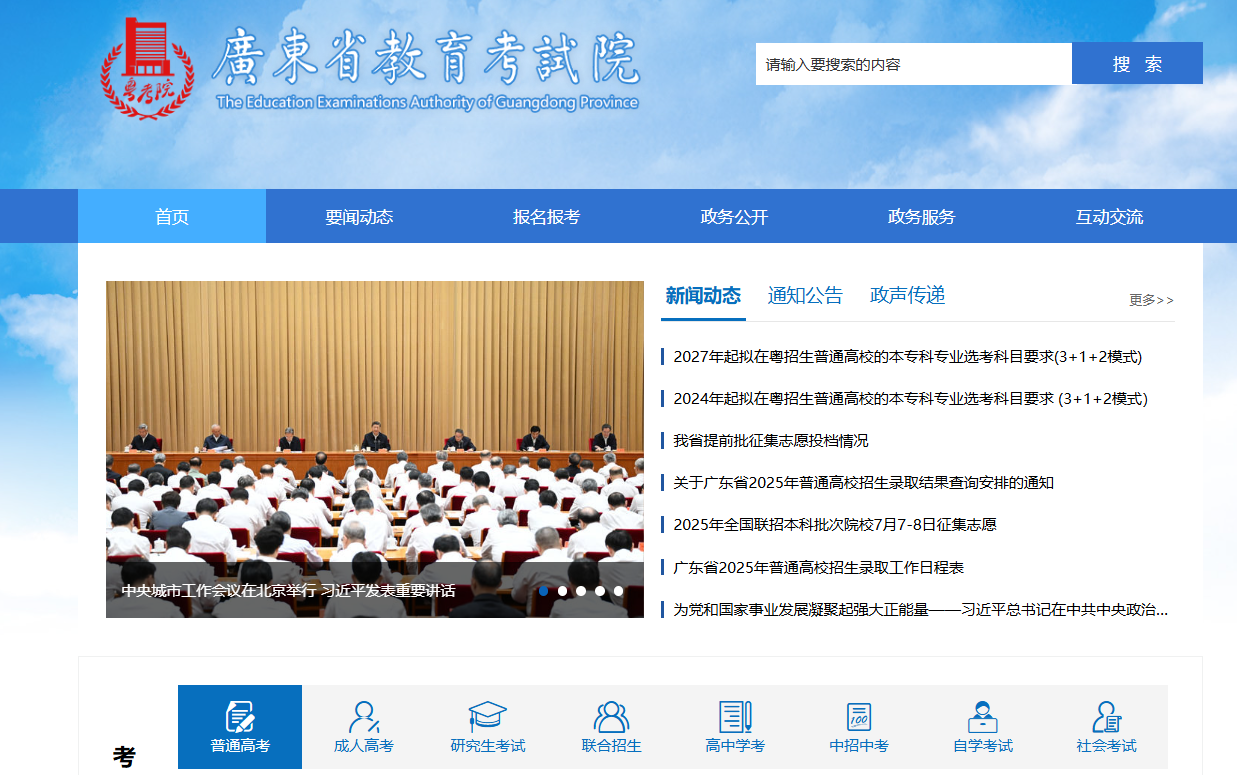Screen dimensions: 1237x775
Task: Select the second carousel dot
Action: pos(563,591)
